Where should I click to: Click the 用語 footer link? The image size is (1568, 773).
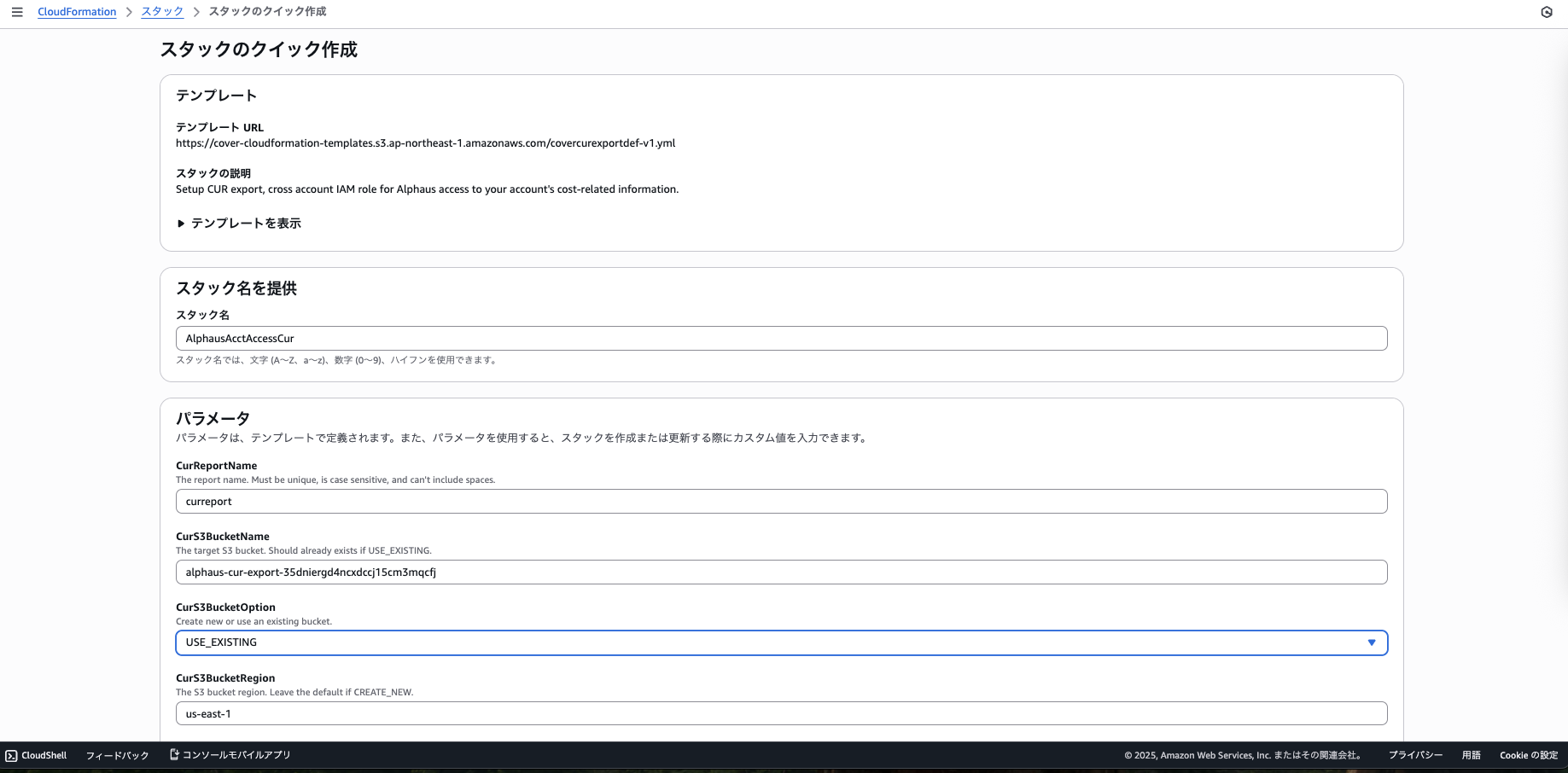tap(1471, 755)
